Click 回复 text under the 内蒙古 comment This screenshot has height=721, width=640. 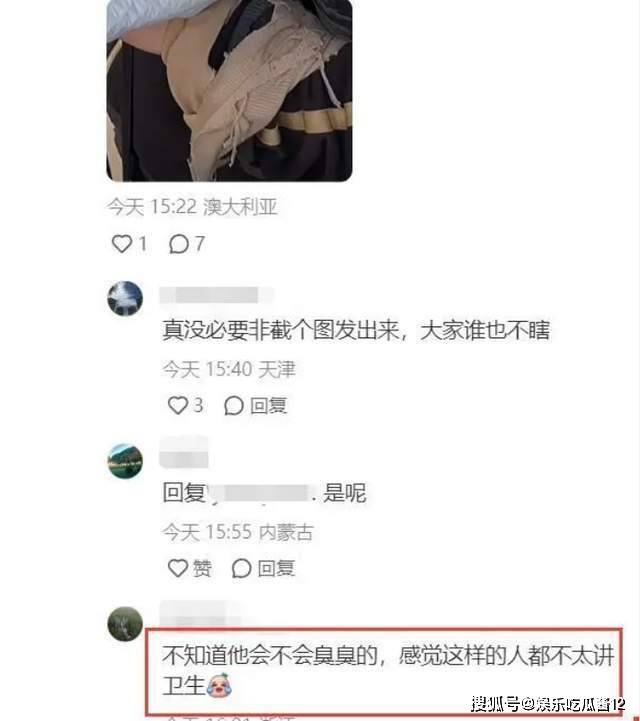(276, 568)
